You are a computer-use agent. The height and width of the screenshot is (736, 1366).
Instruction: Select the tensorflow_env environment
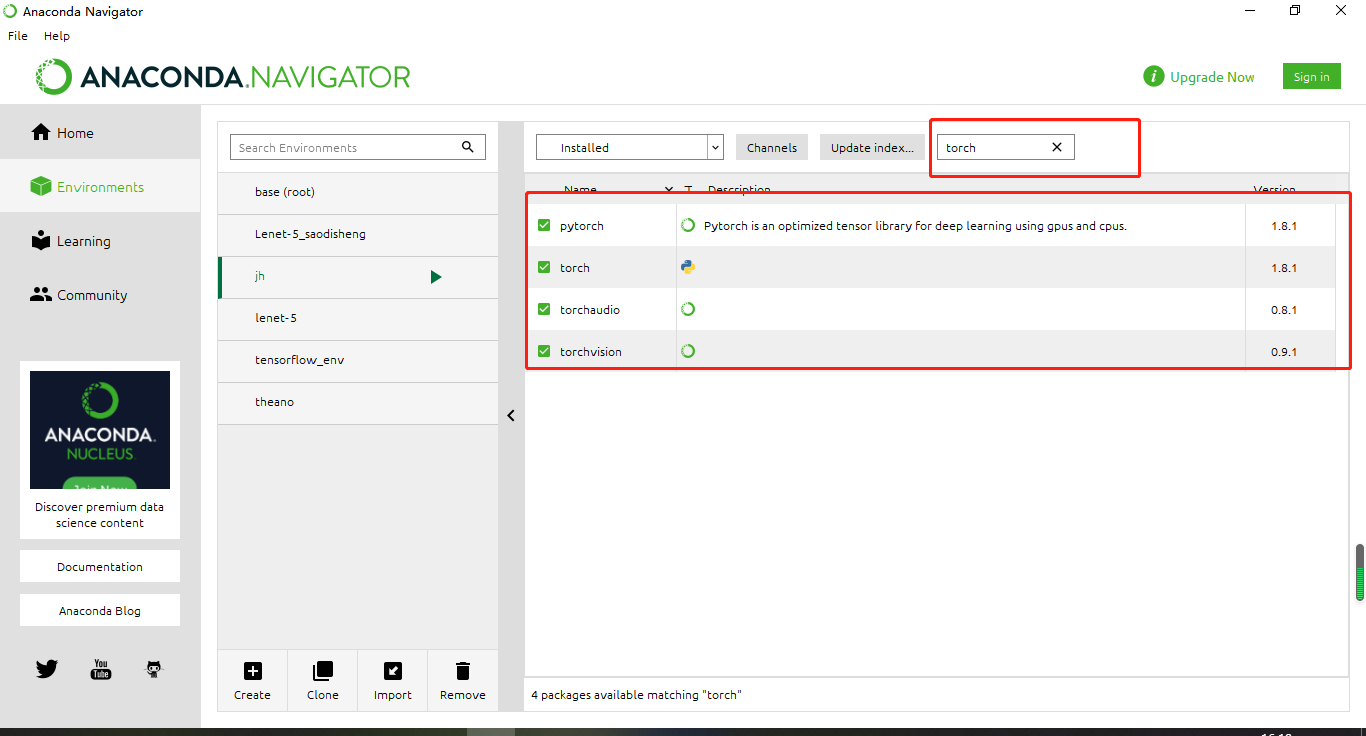coord(358,360)
